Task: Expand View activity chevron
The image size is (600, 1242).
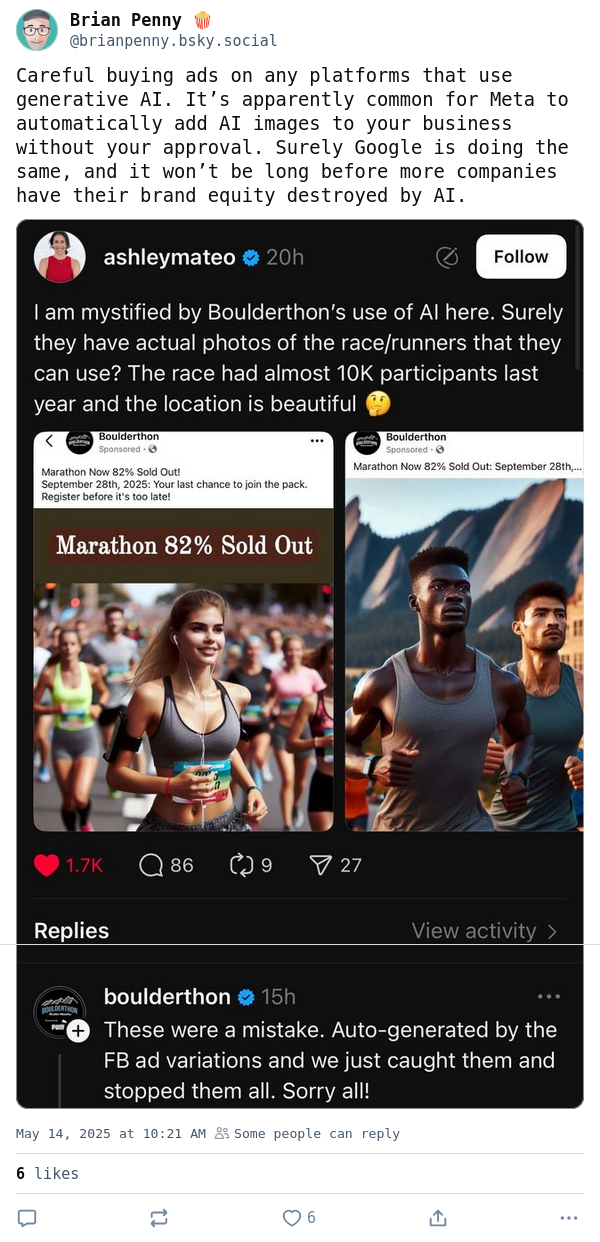Action: 552,931
